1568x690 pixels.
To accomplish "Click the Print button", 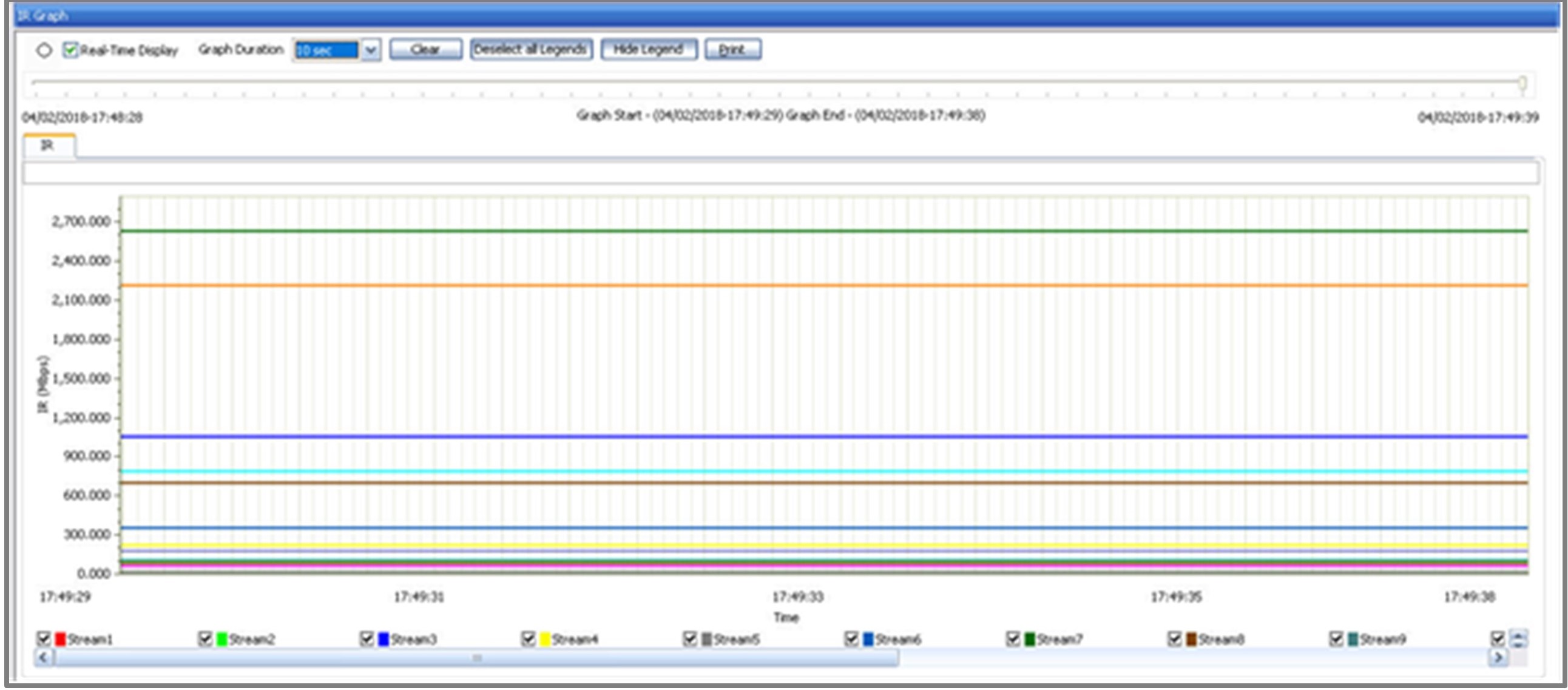I will coord(732,50).
